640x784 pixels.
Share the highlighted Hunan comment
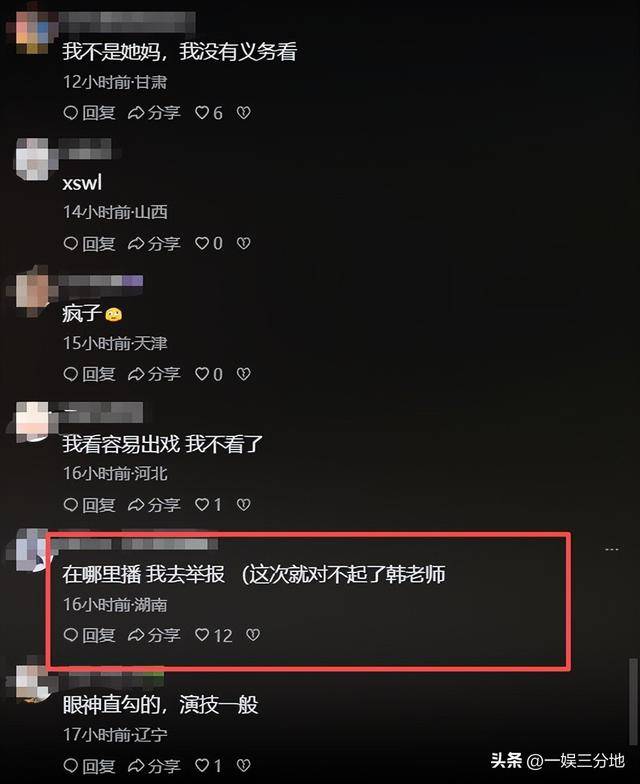[x=154, y=635]
